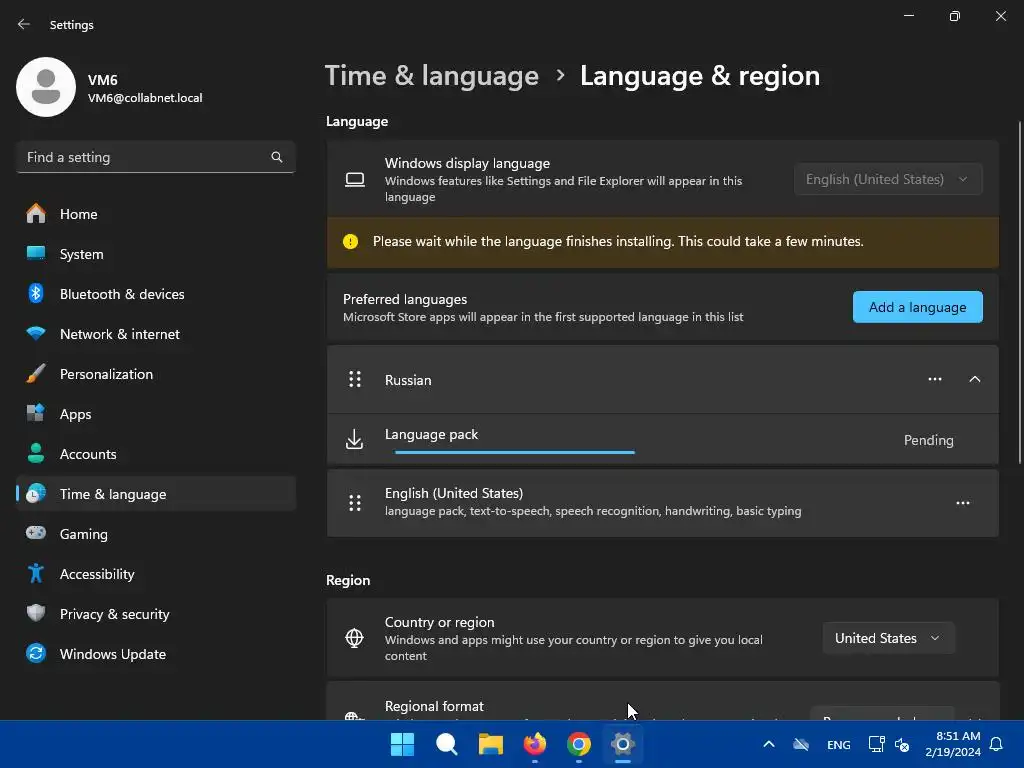Viewport: 1024px width, 768px height.
Task: Launch Google Chrome from the taskbar
Action: click(x=579, y=744)
